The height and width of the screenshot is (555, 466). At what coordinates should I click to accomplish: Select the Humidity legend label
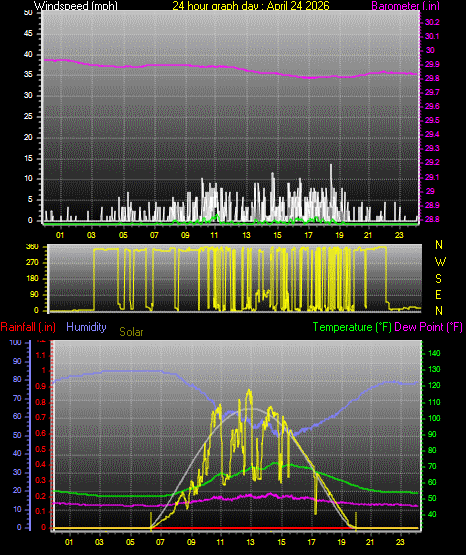click(86, 327)
